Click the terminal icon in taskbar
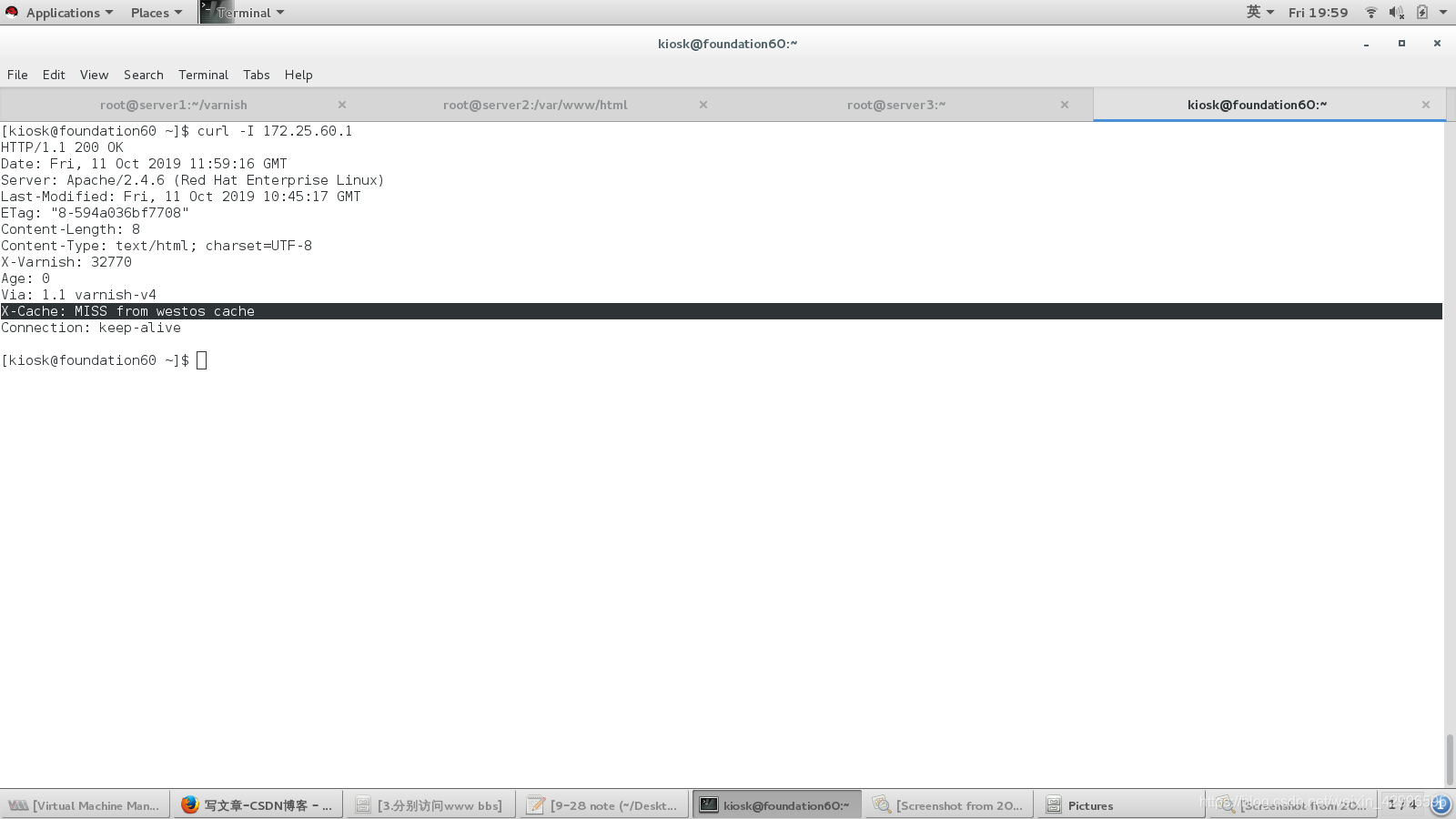1456x819 pixels. pyautogui.click(x=709, y=804)
